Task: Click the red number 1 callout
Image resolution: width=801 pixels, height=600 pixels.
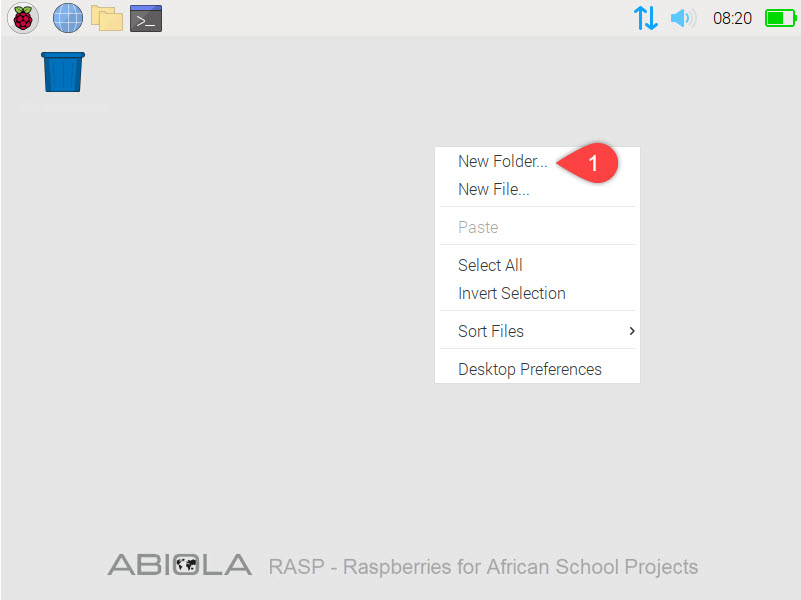Action: click(x=593, y=163)
